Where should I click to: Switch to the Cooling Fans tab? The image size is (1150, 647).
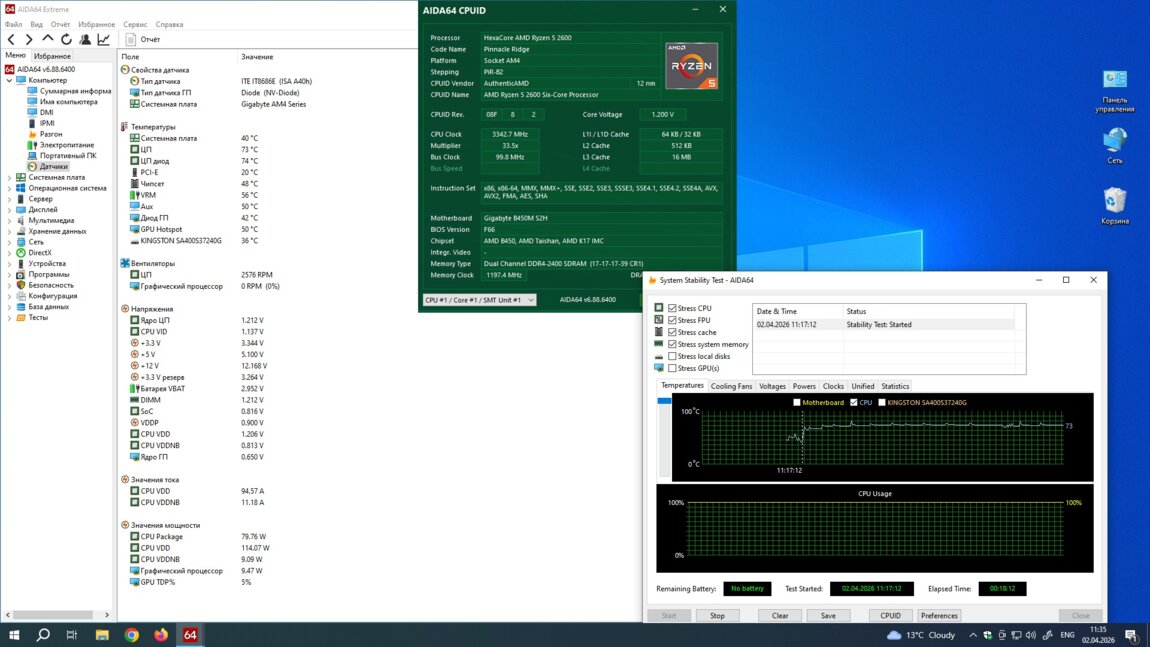[730, 386]
